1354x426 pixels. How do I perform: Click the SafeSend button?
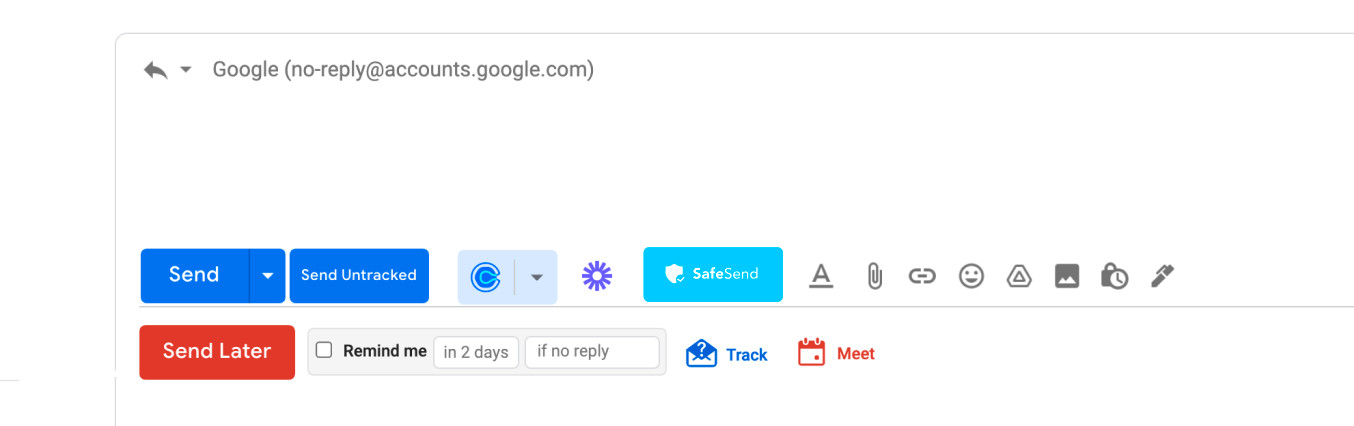click(x=713, y=274)
